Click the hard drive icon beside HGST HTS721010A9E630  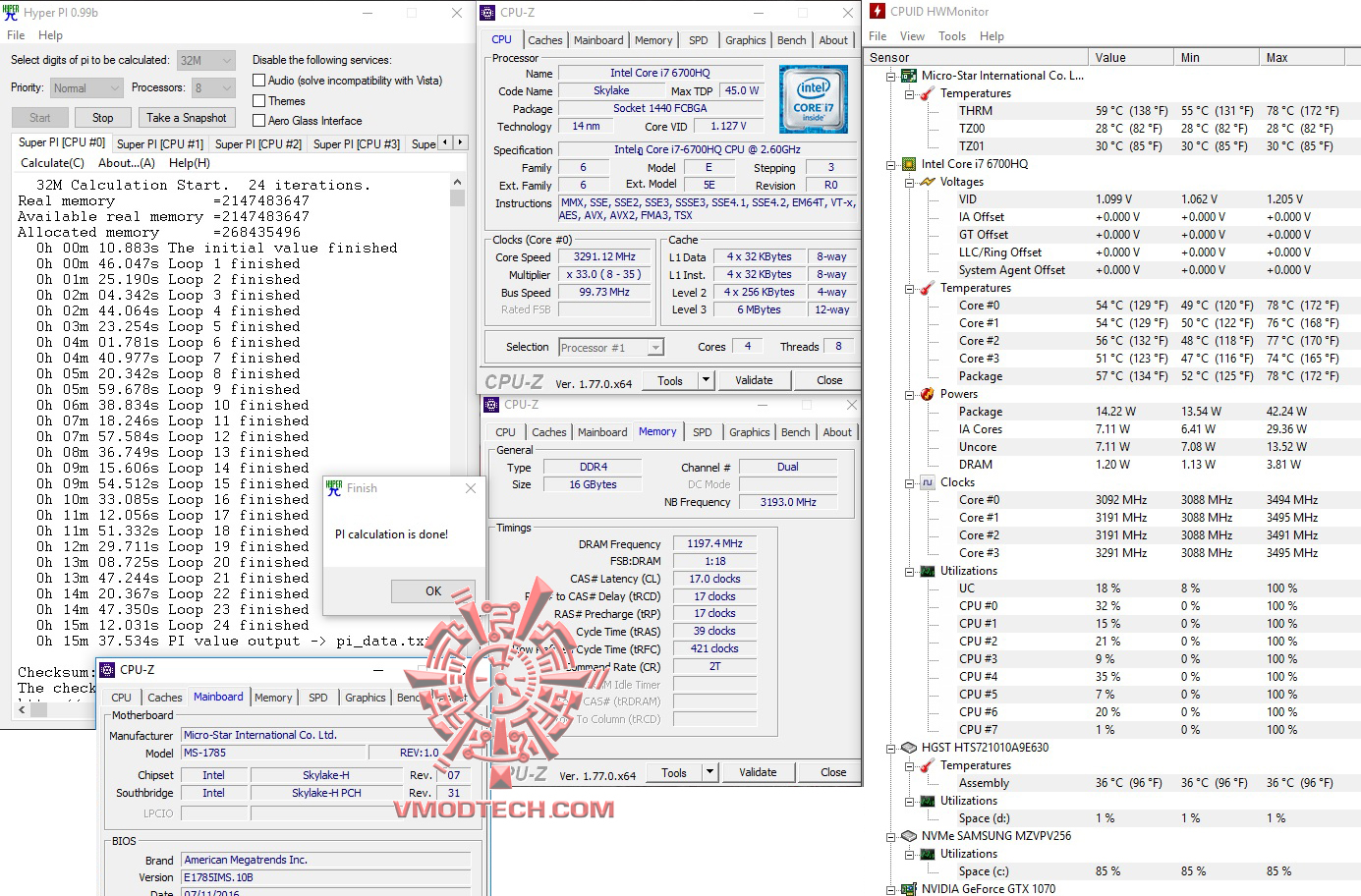click(x=909, y=748)
